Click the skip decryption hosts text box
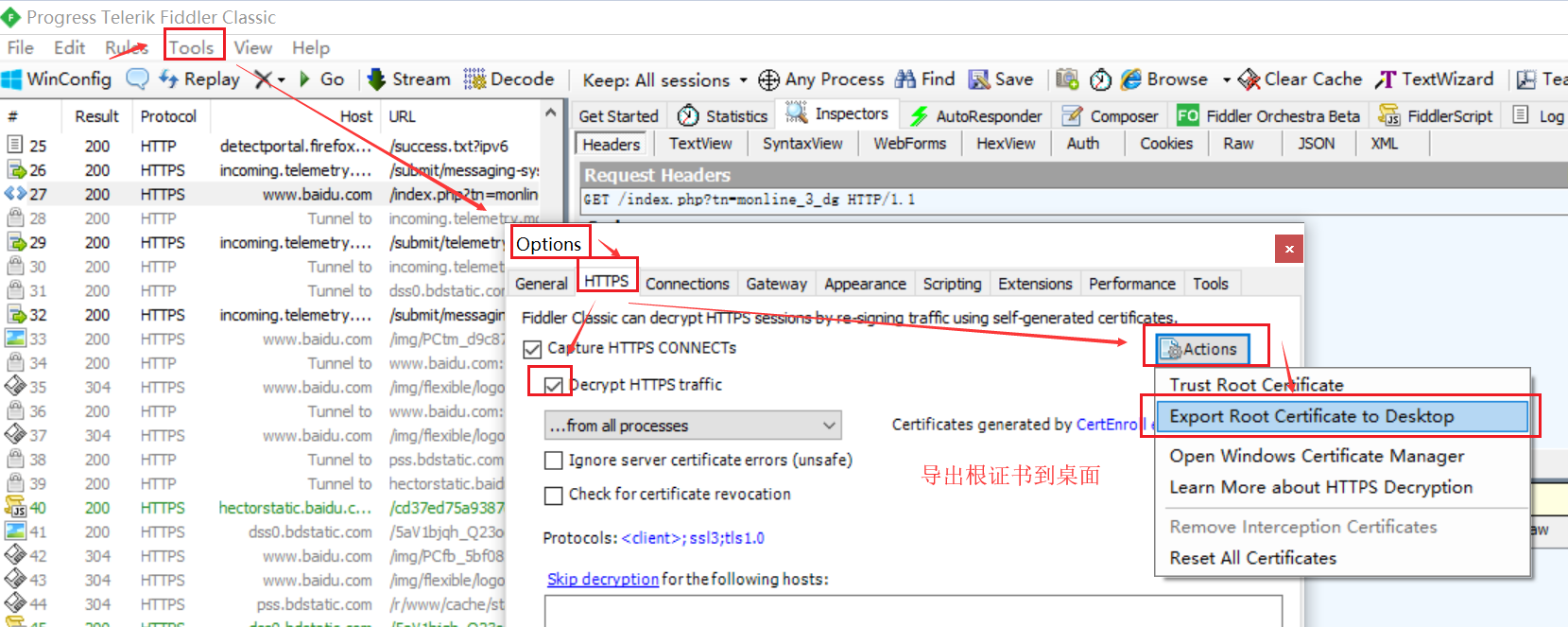The image size is (1568, 627). point(913,611)
